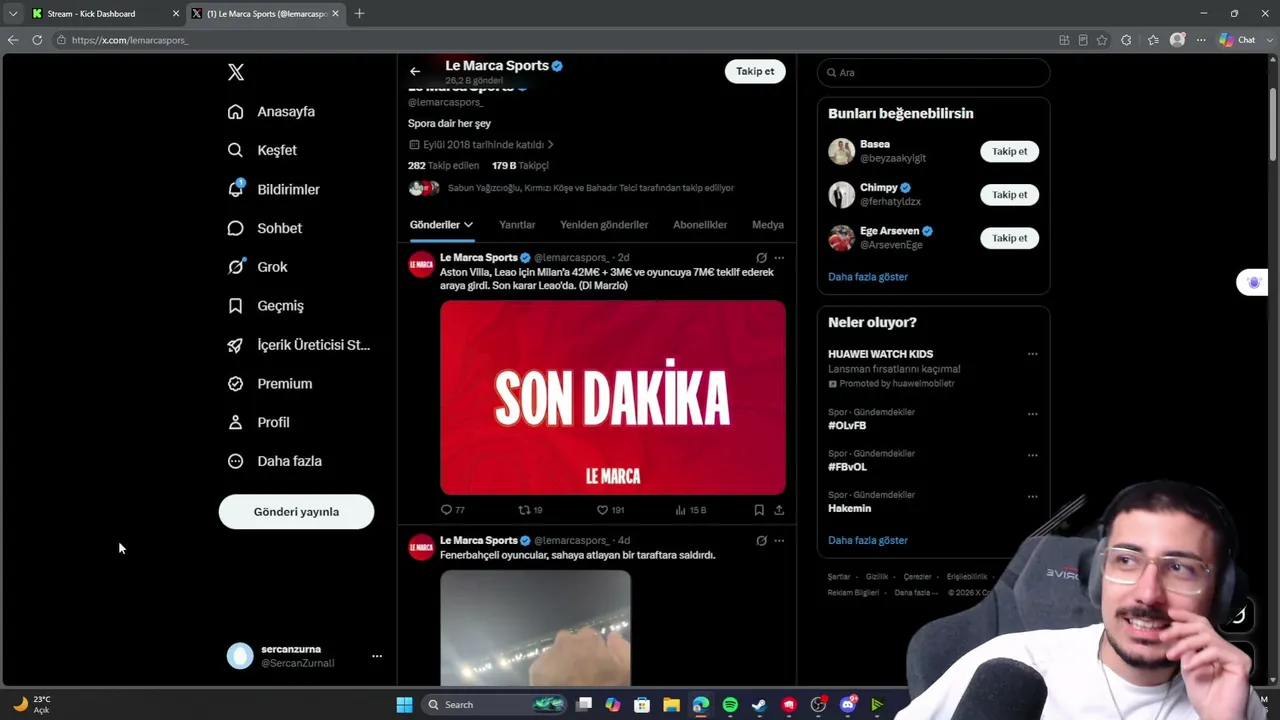Open the SON DAKIKA post image
Screen dimensions: 1280x720
point(613,397)
